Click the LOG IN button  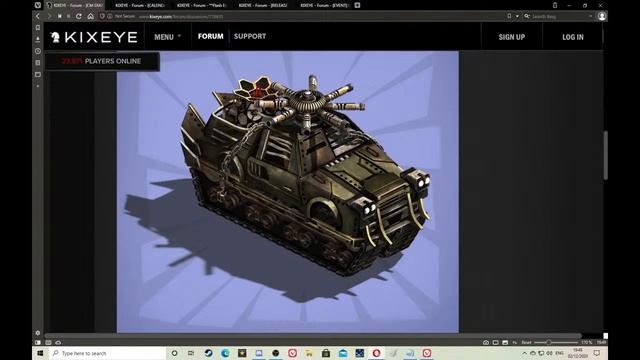573,37
